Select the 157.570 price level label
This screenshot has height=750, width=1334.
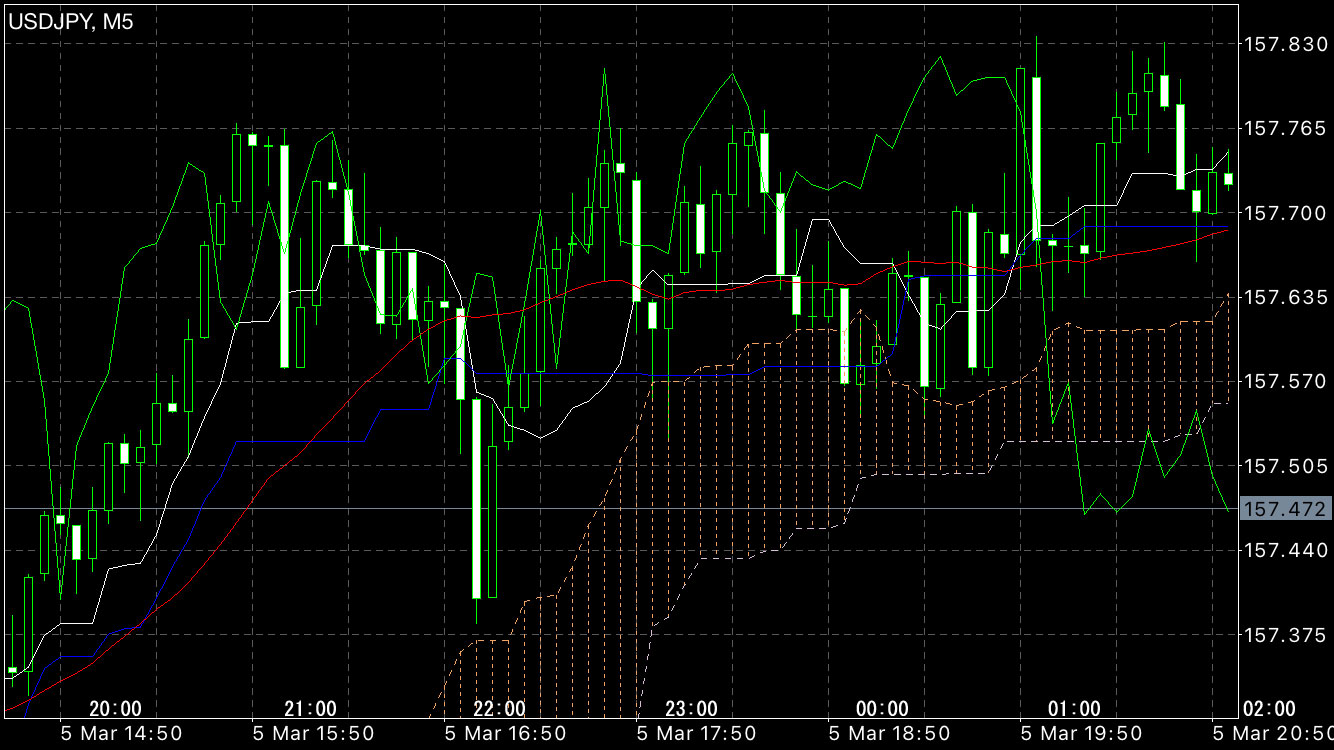point(1283,381)
